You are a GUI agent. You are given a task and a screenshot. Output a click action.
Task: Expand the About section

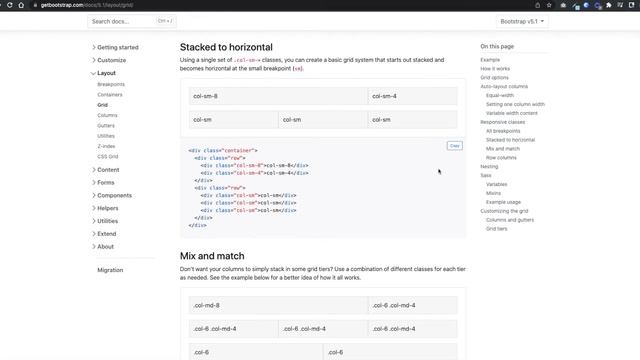pyautogui.click(x=103, y=247)
